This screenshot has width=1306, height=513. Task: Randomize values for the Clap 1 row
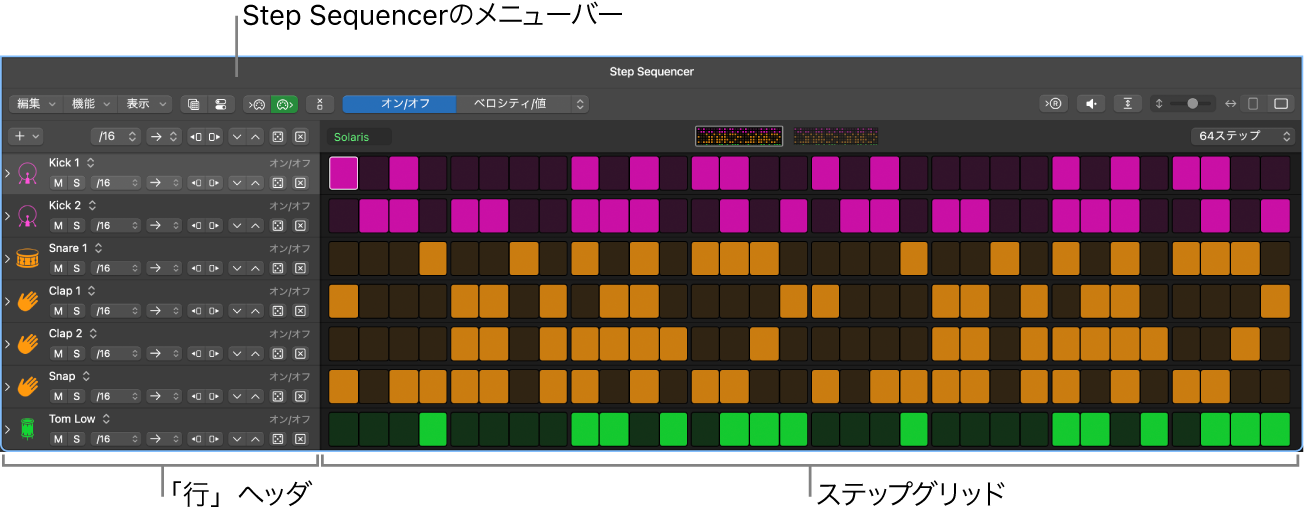278,311
